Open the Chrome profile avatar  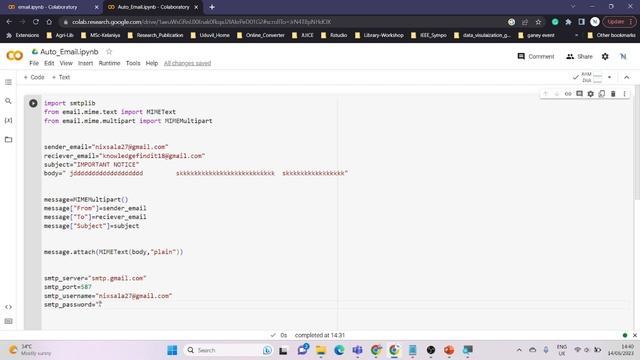click(595, 22)
